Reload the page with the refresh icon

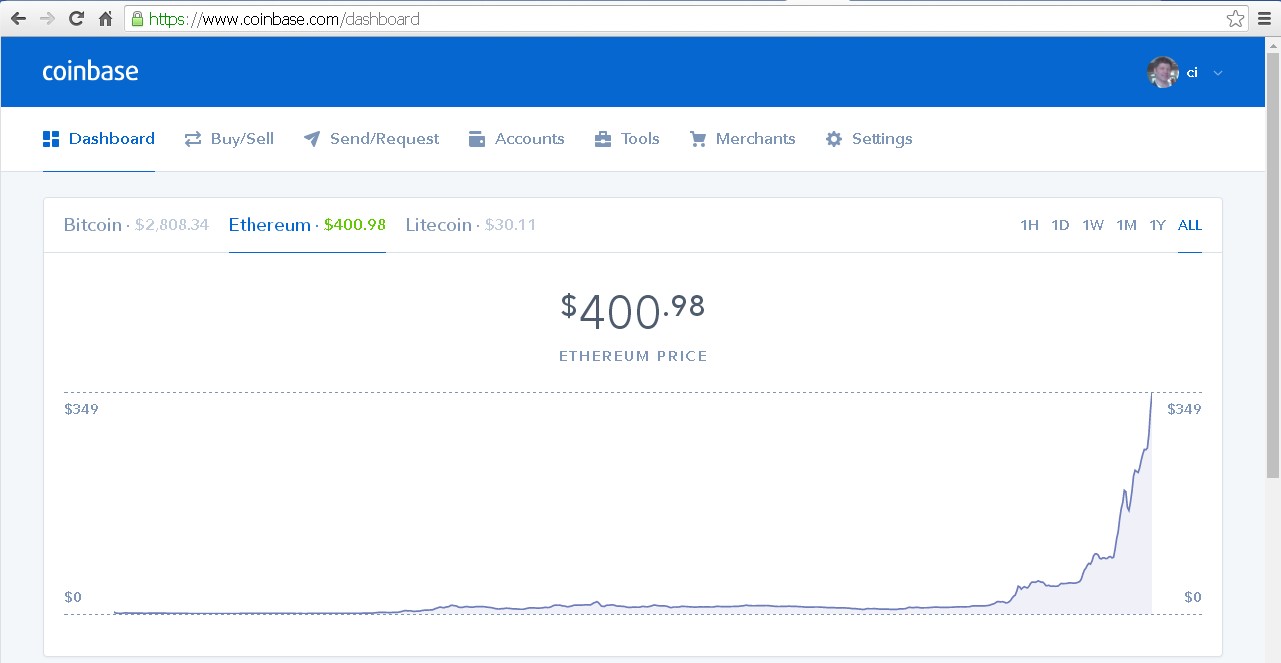76,18
